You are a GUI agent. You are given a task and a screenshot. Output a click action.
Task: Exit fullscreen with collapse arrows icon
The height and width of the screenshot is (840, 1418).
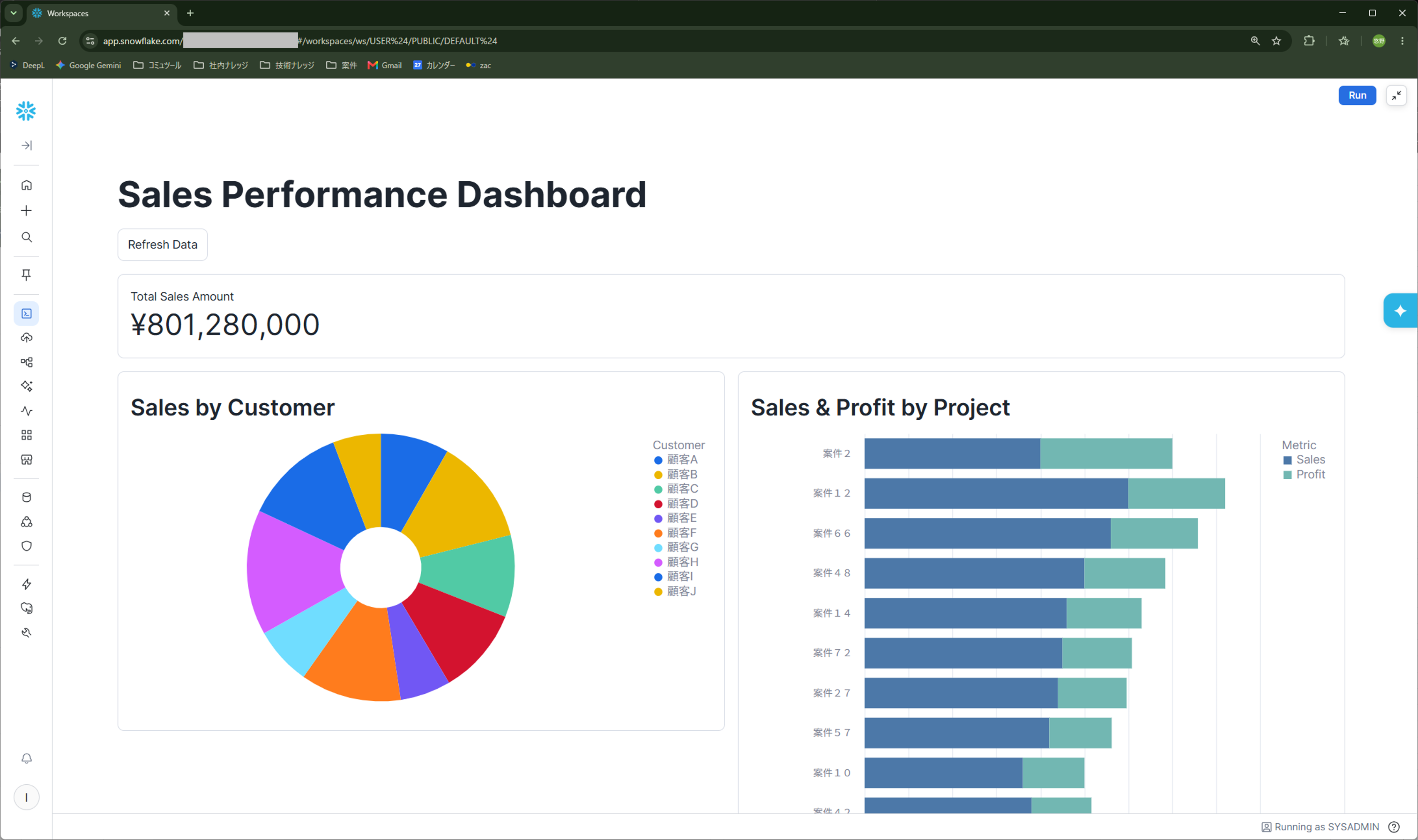pos(1396,95)
